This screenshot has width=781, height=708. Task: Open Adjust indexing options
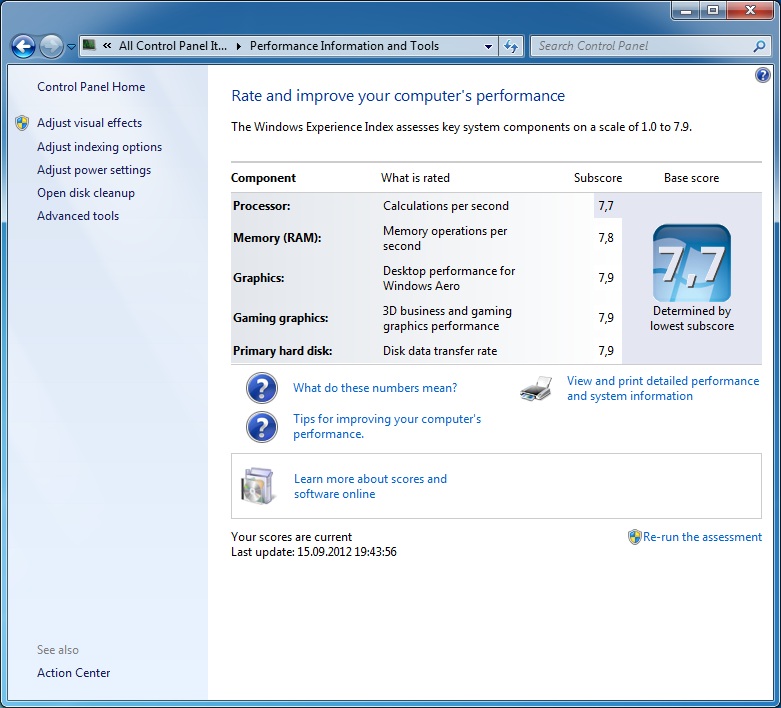(100, 147)
